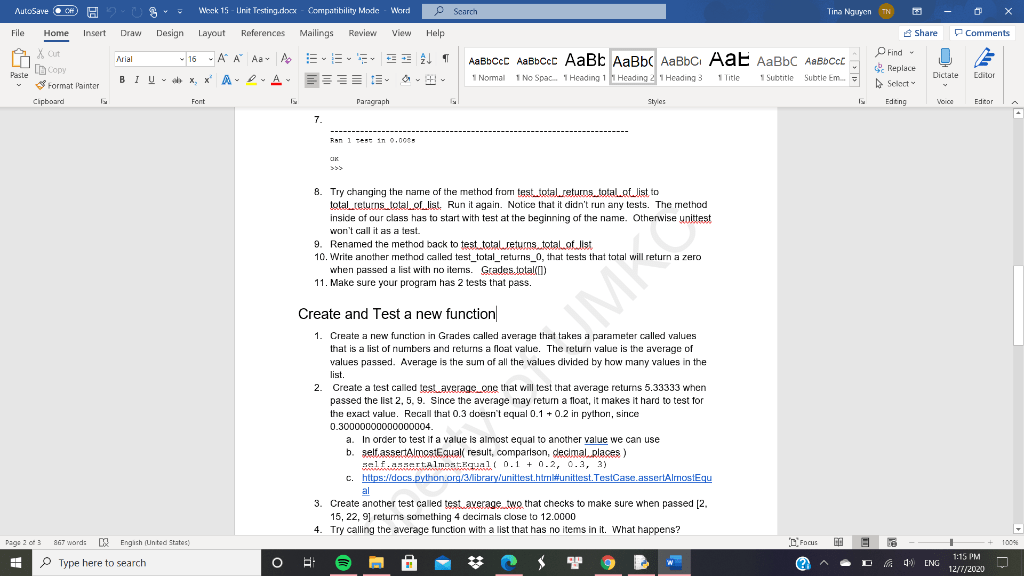Click the Cut scissors command
This screenshot has width=1024, height=576.
(48, 54)
